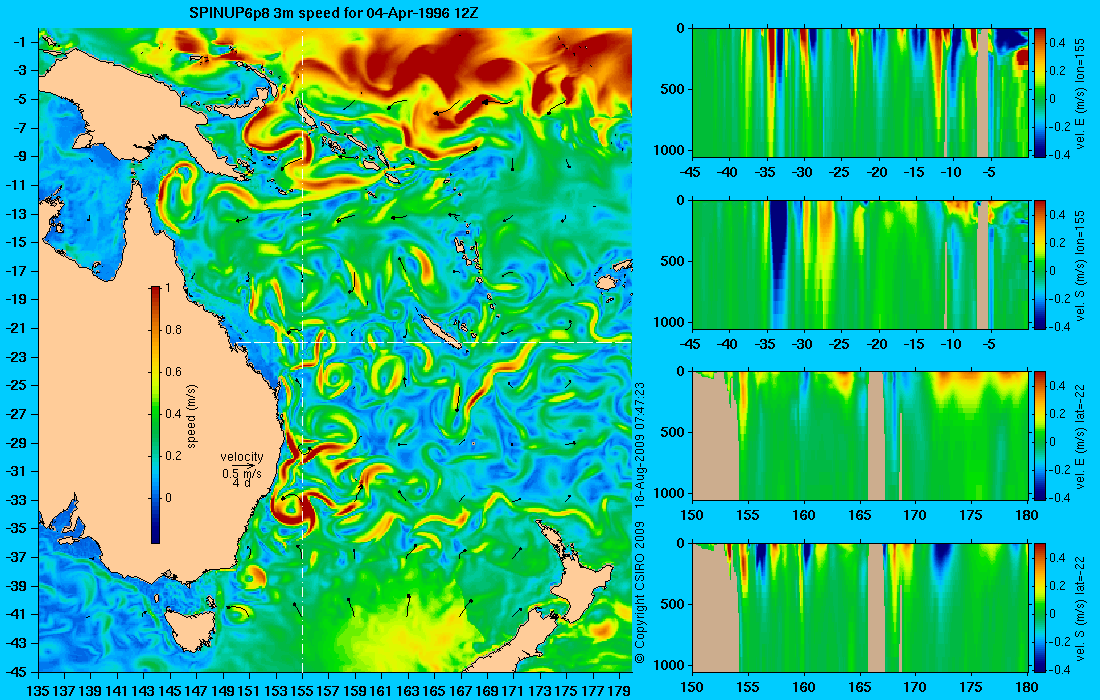Click the '1000' depth tick on the bottom section plot
This screenshot has width=1100, height=700.
pos(671,664)
